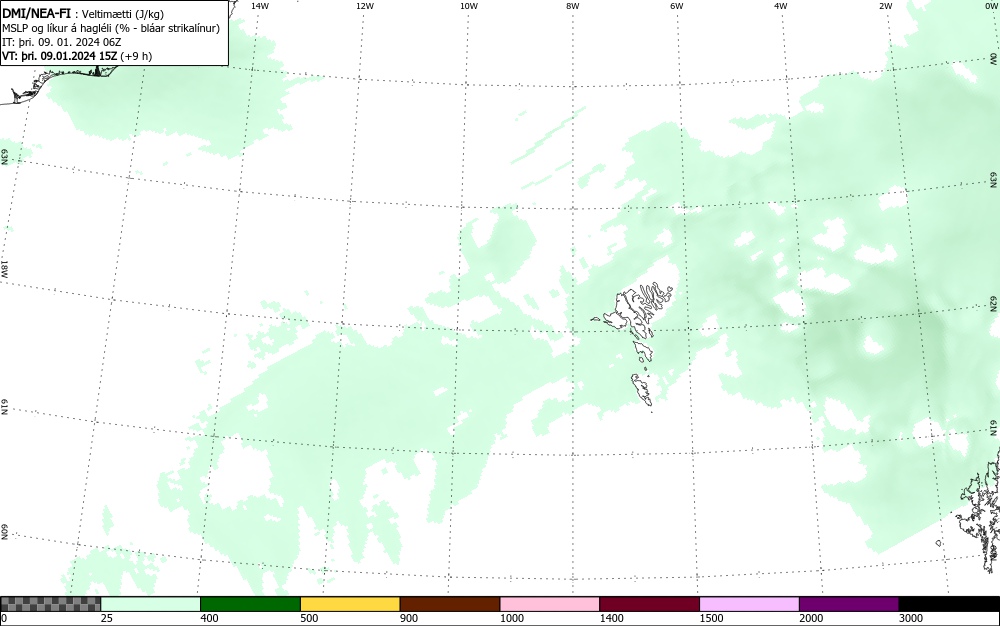Click the yellow 500-900 legend swatch
The image size is (1000, 626).
[x=350, y=604]
